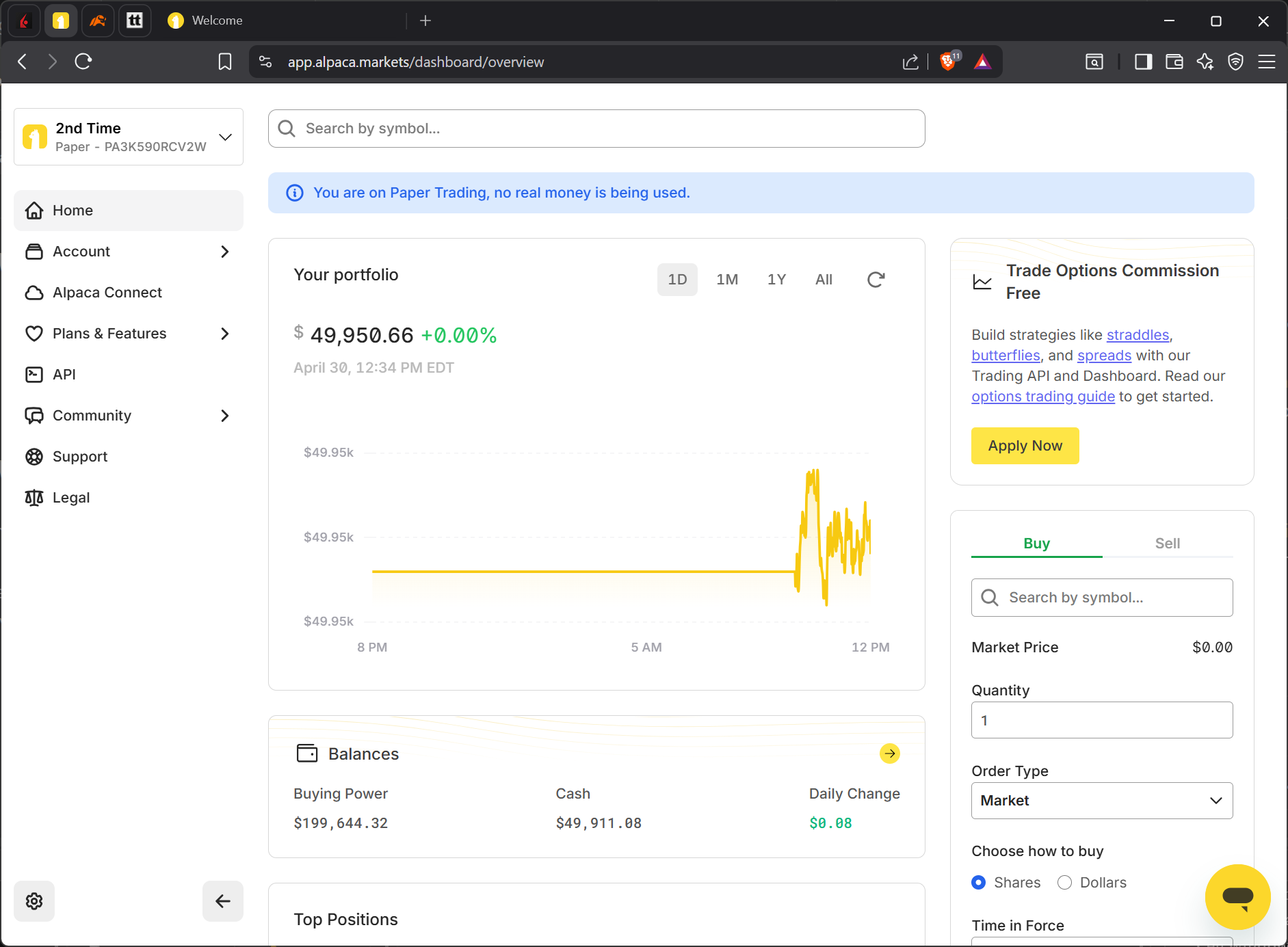Click the Balances wallet icon

coord(307,753)
